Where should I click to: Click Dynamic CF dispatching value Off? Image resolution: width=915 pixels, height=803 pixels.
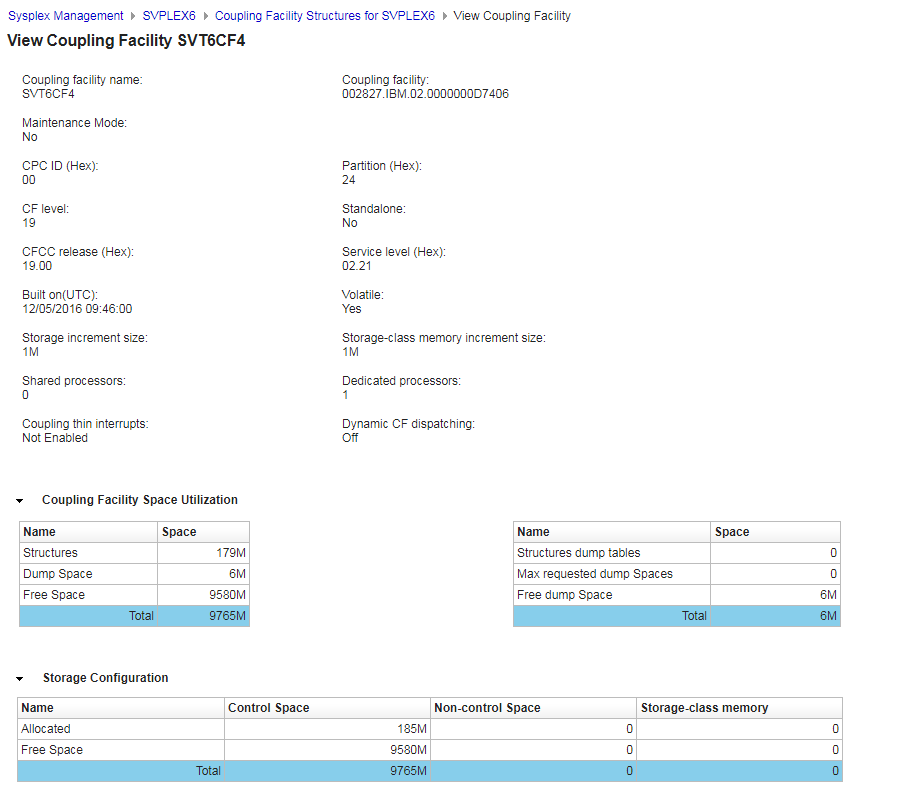pyautogui.click(x=350, y=438)
